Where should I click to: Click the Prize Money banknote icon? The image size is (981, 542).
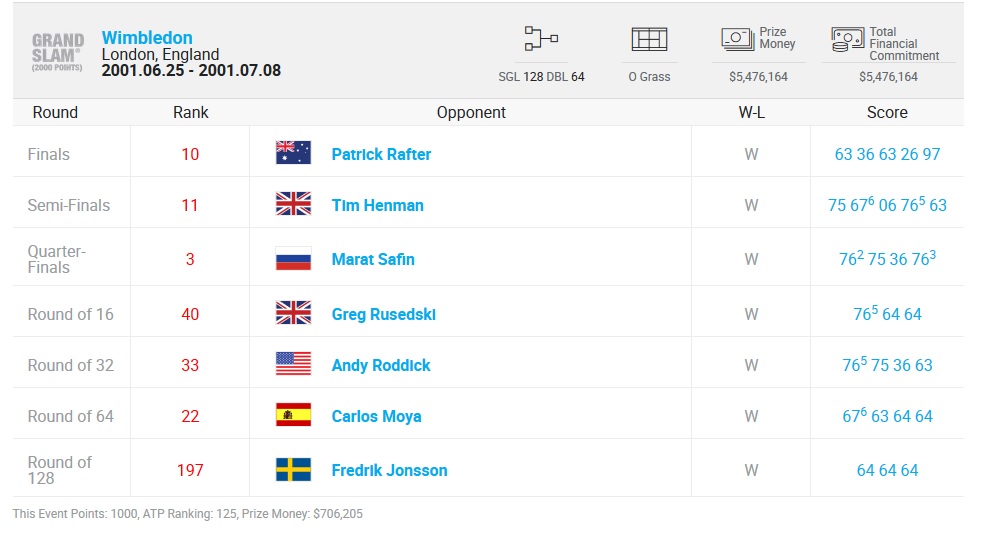click(x=738, y=39)
